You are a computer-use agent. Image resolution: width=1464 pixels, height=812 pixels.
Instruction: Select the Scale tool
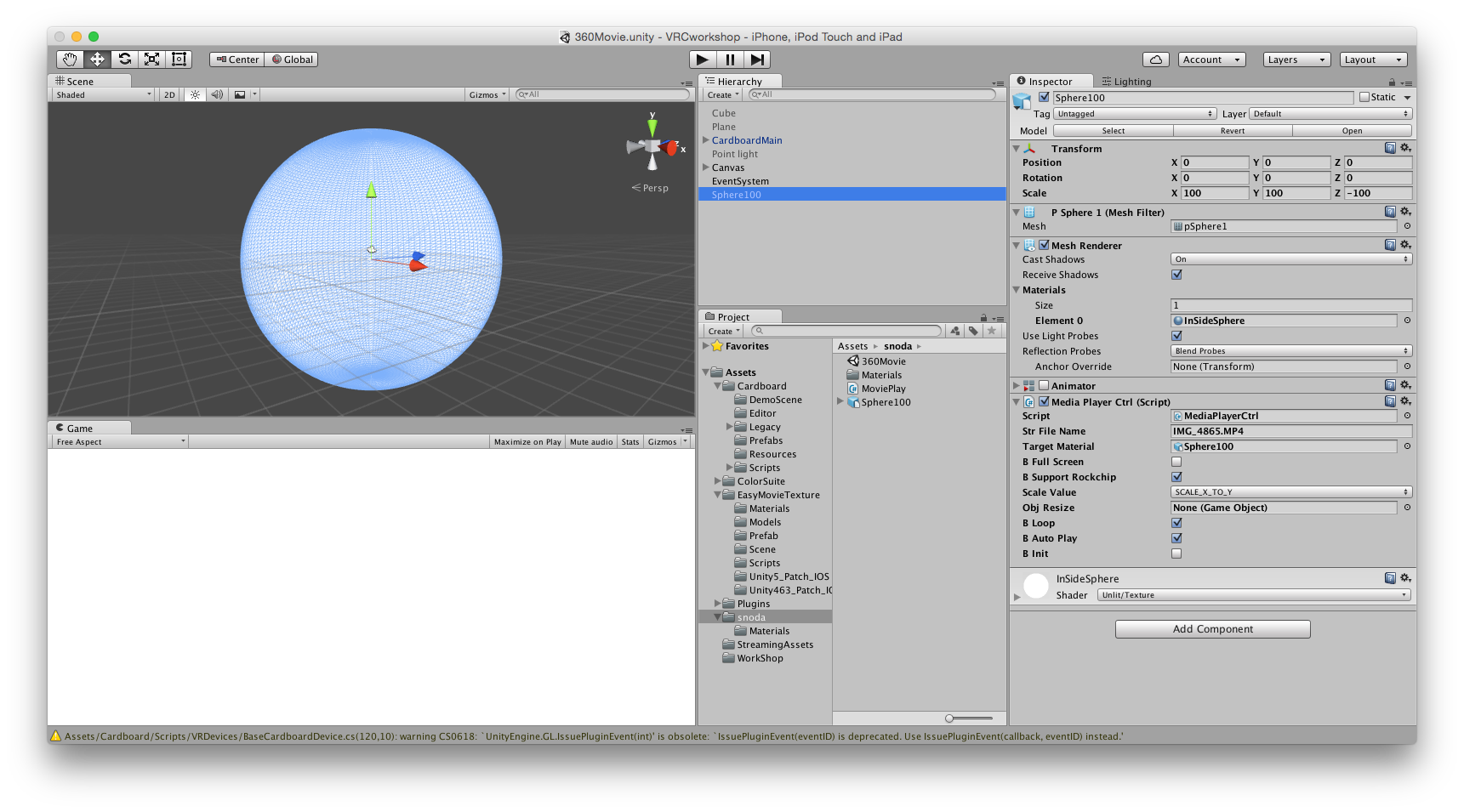152,59
